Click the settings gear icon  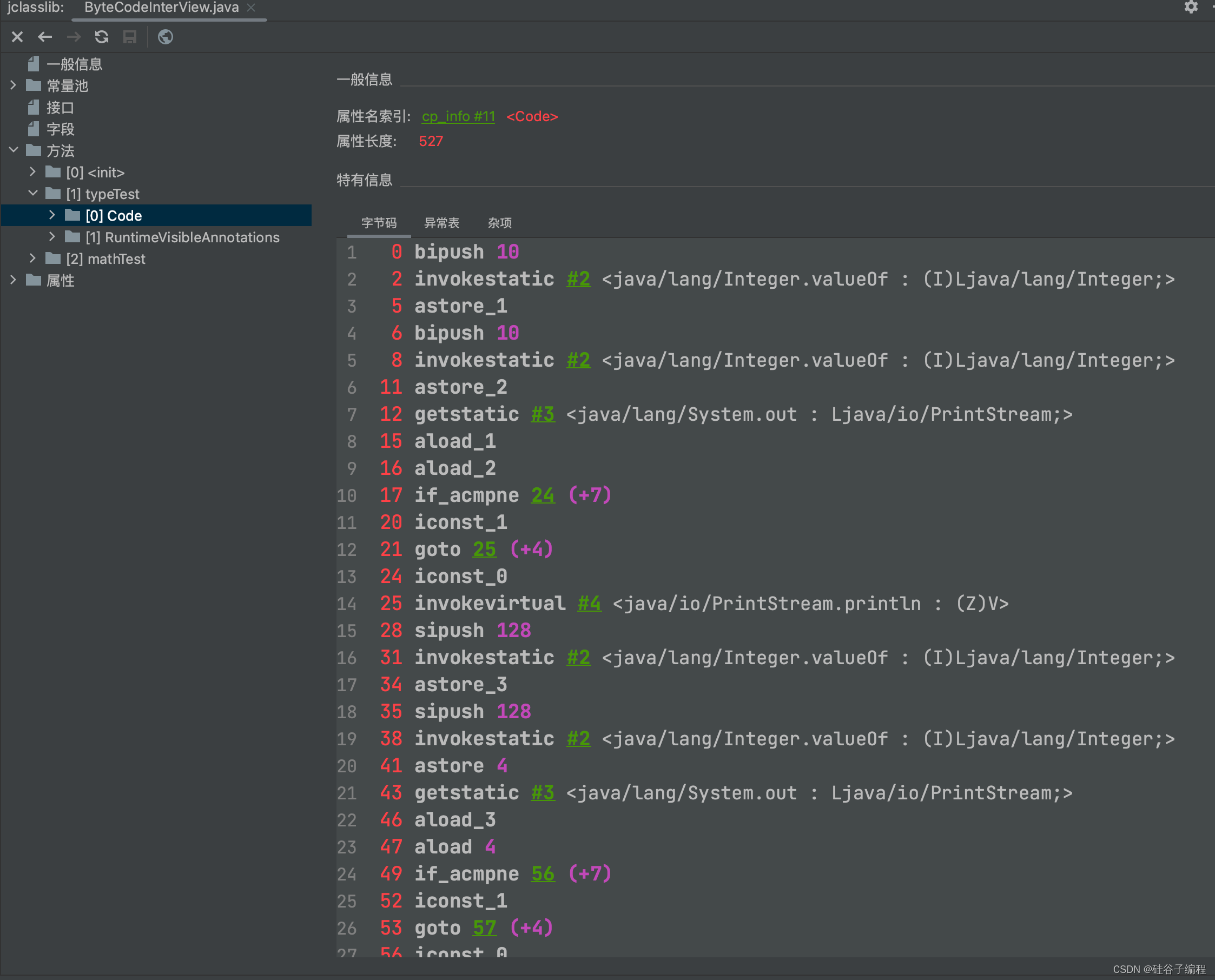point(1191,7)
